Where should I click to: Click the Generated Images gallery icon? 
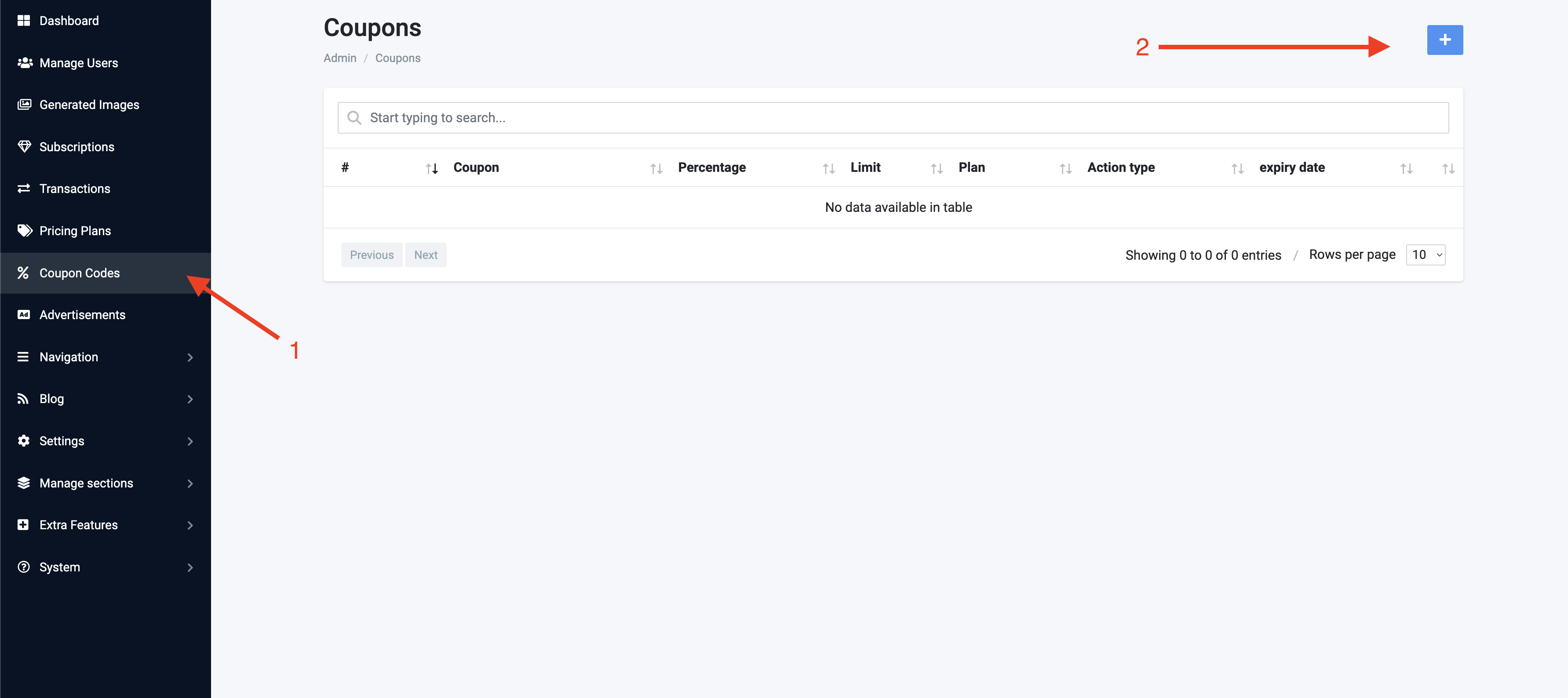click(x=24, y=105)
